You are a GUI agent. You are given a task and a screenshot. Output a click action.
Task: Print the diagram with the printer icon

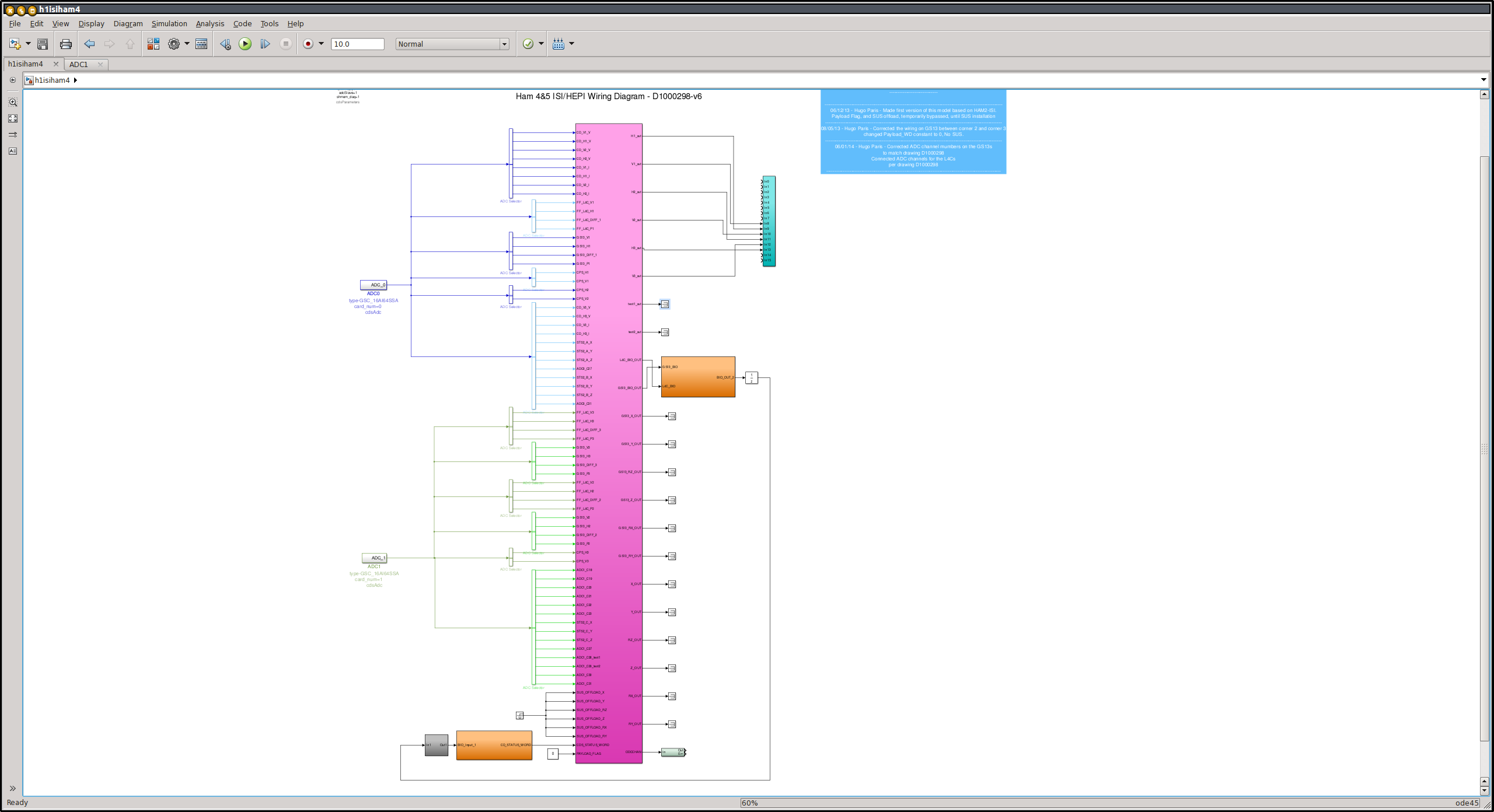point(66,44)
